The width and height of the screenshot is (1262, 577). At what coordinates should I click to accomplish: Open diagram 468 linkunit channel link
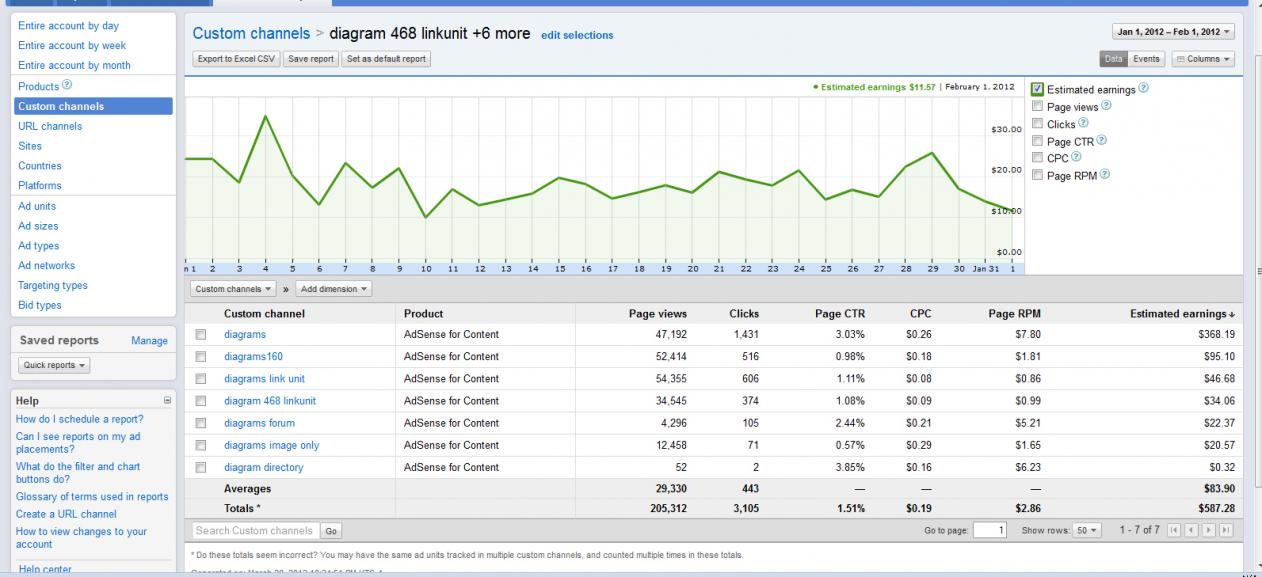click(x=270, y=401)
